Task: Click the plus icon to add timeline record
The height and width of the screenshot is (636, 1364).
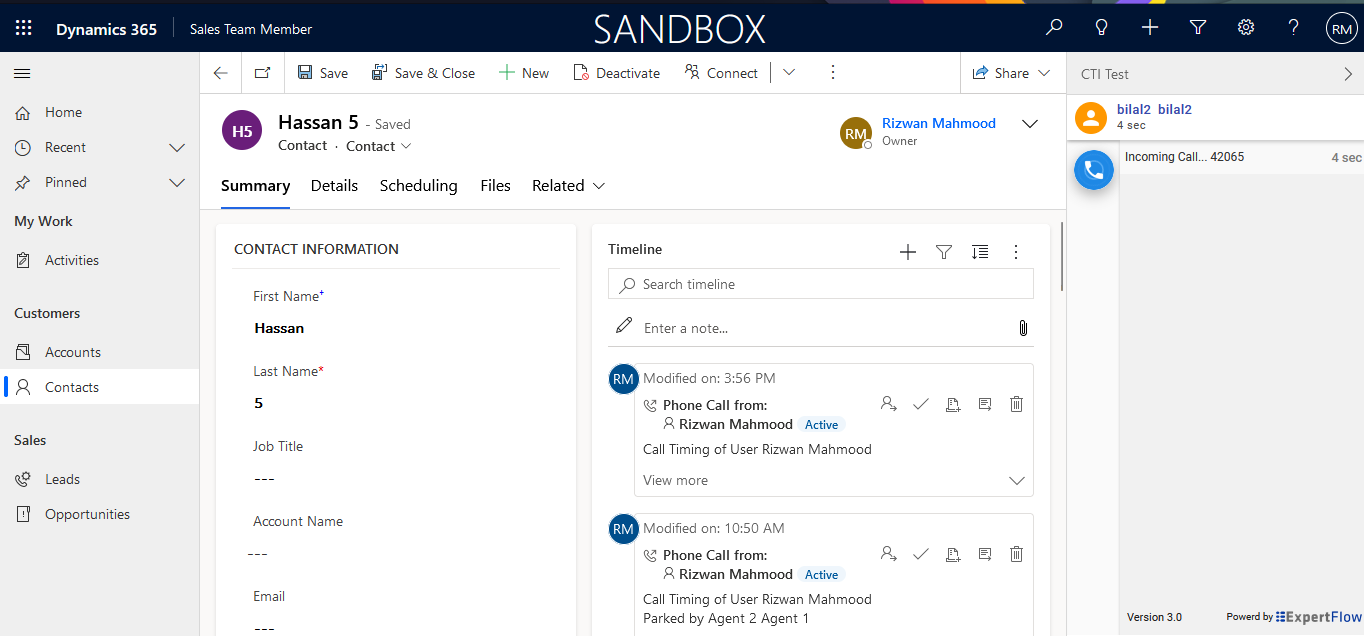Action: pos(907,252)
